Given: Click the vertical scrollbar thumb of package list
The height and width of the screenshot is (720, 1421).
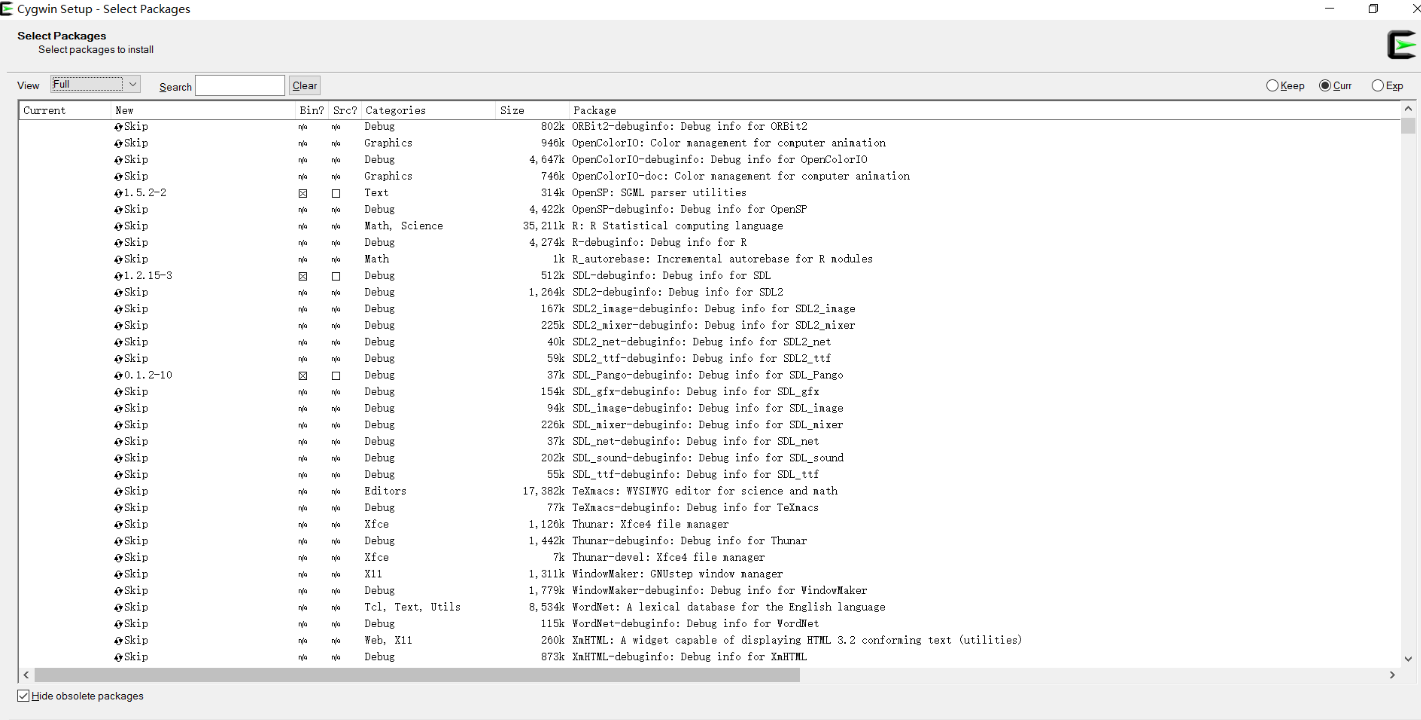Looking at the screenshot, I should tap(1408, 126).
